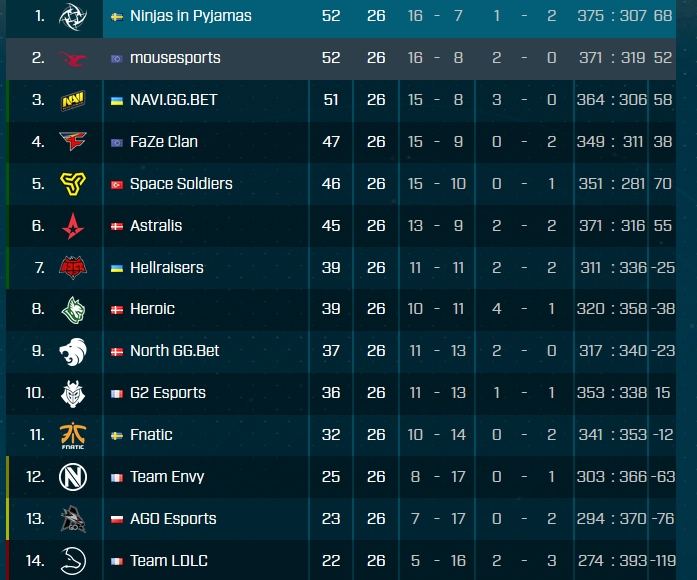Open the mousesports team name link

point(175,58)
